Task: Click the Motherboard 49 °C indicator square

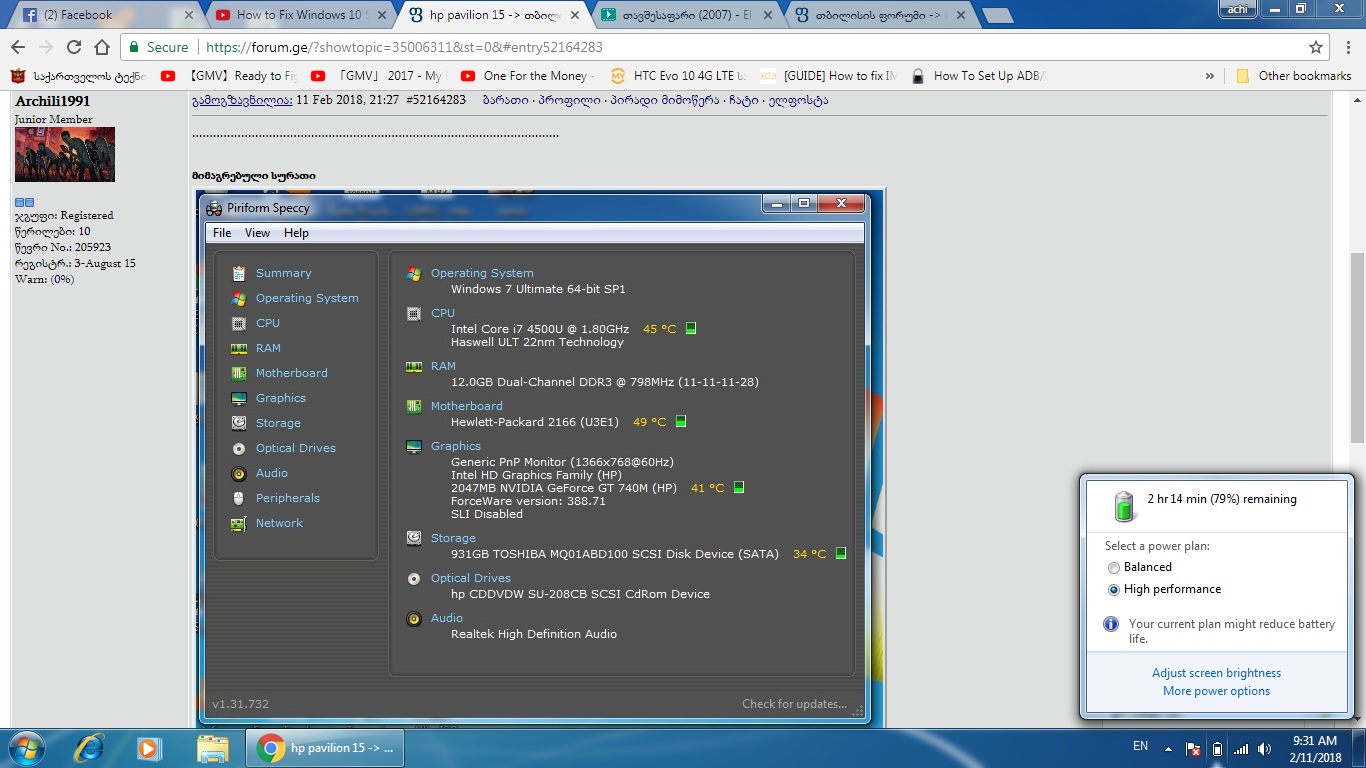Action: [681, 421]
